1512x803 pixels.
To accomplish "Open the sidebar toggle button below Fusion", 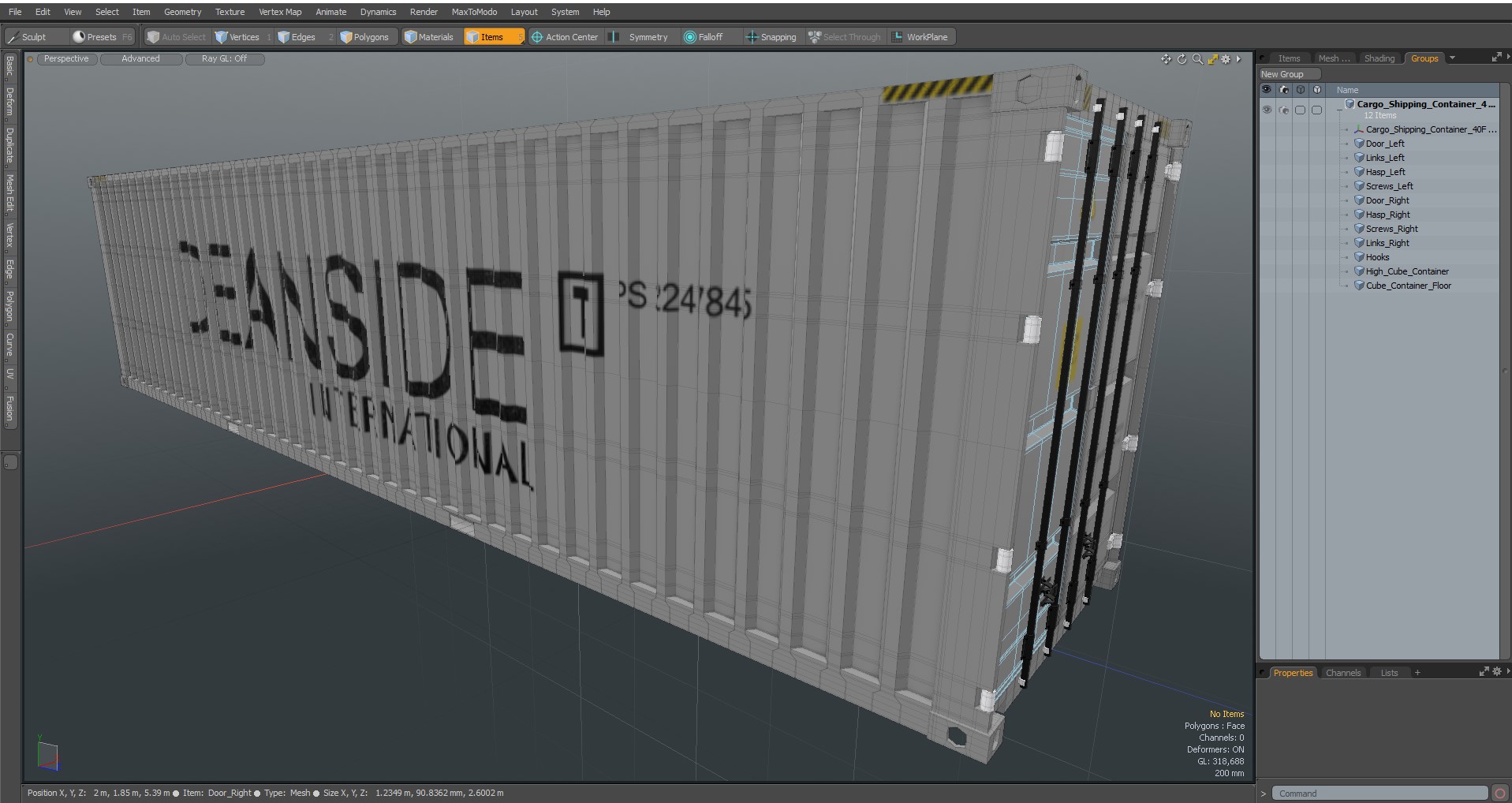I will [x=10, y=462].
